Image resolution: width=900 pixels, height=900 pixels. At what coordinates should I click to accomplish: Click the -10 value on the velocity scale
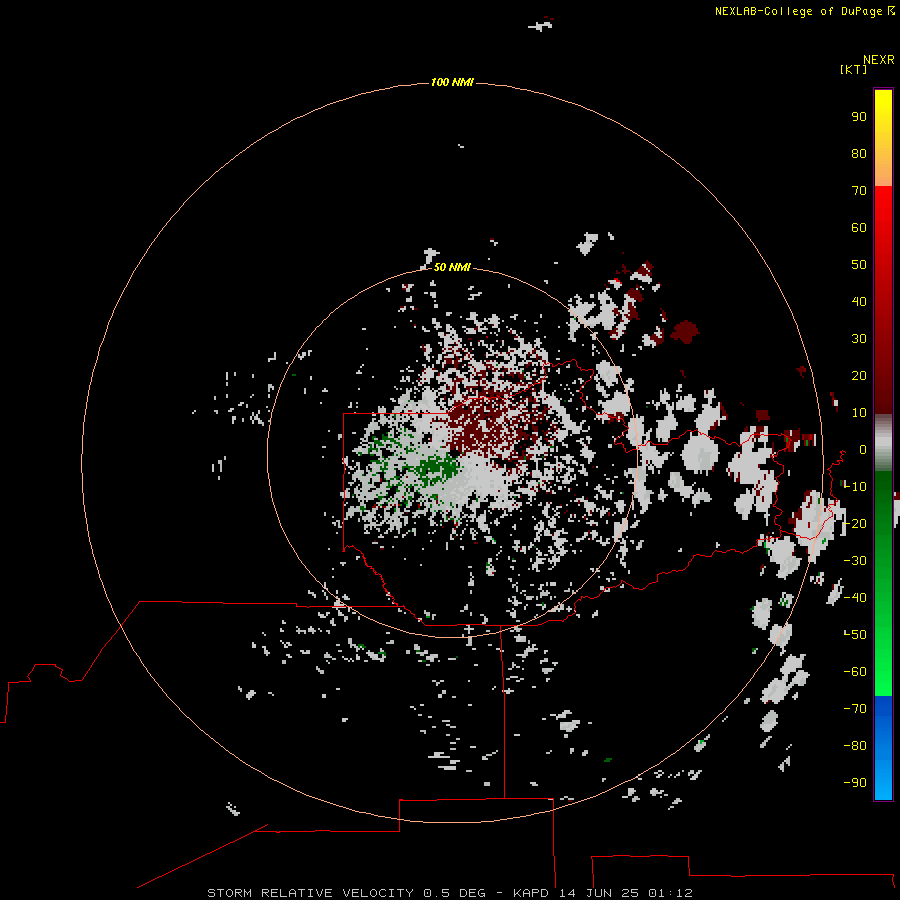pos(855,487)
